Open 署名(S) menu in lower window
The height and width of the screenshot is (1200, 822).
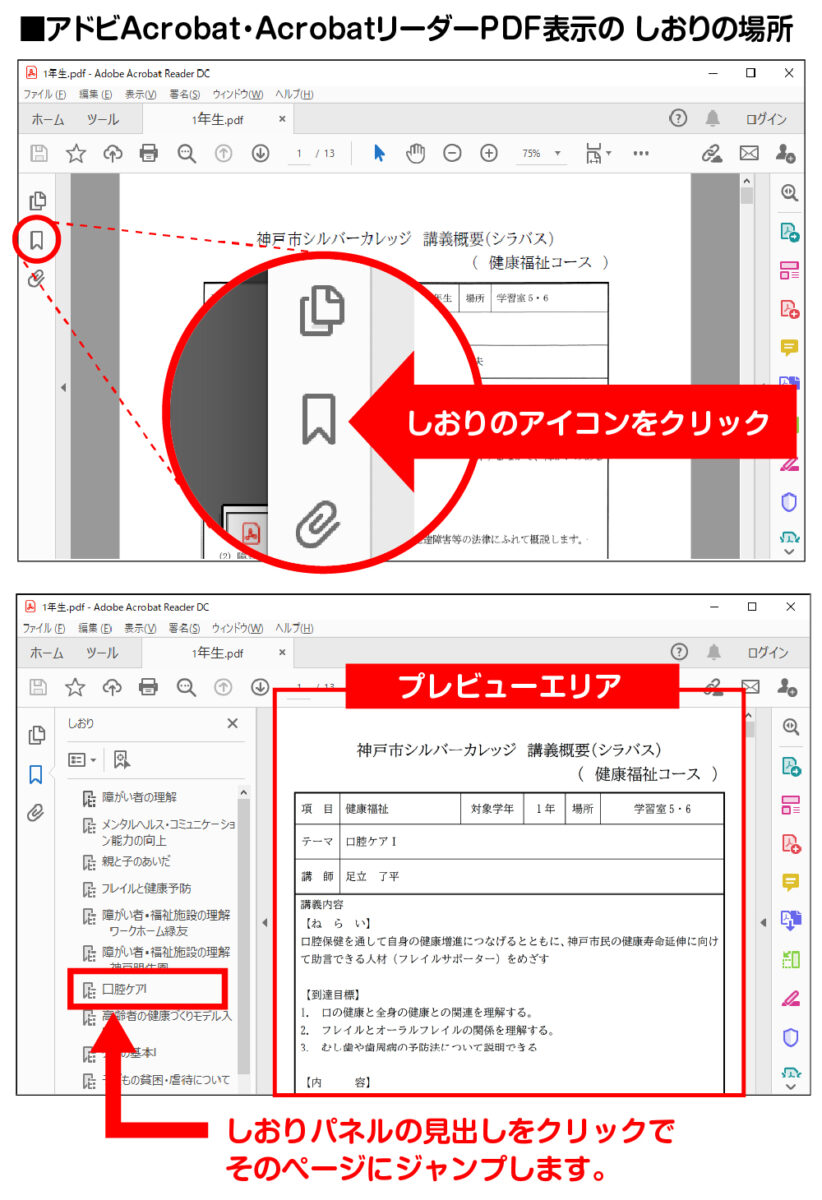[x=184, y=628]
